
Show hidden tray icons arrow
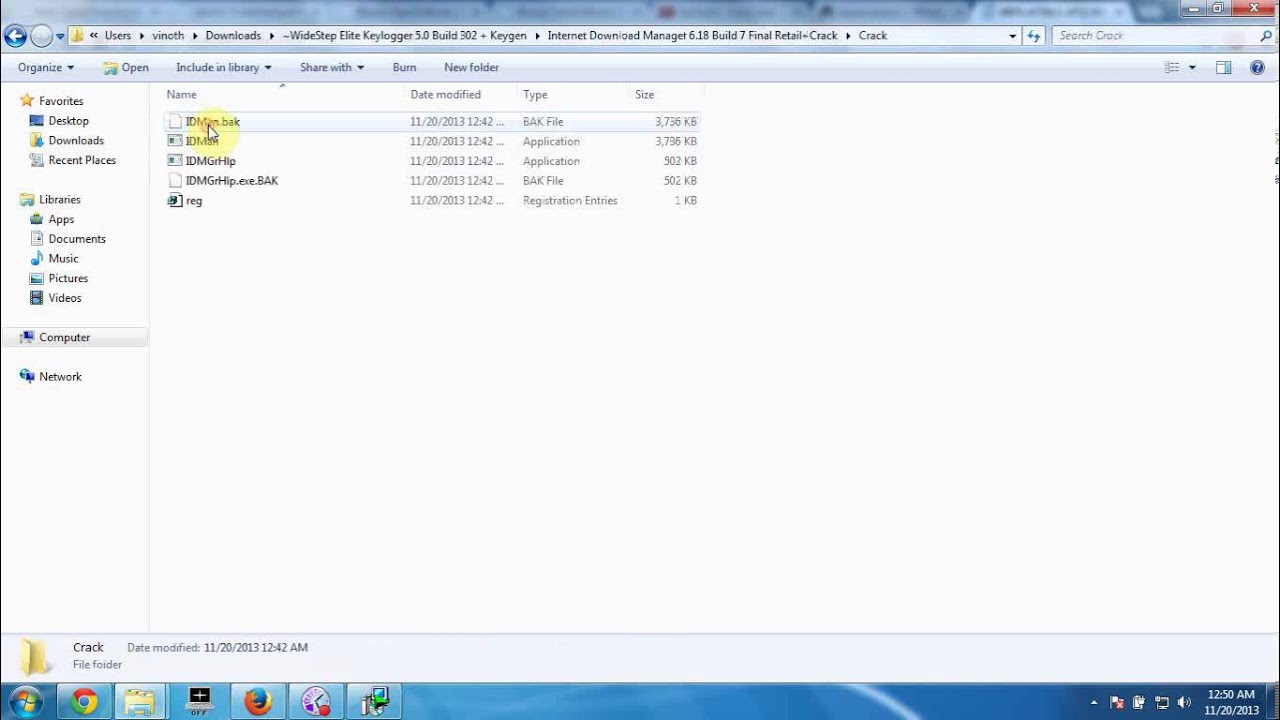1094,702
